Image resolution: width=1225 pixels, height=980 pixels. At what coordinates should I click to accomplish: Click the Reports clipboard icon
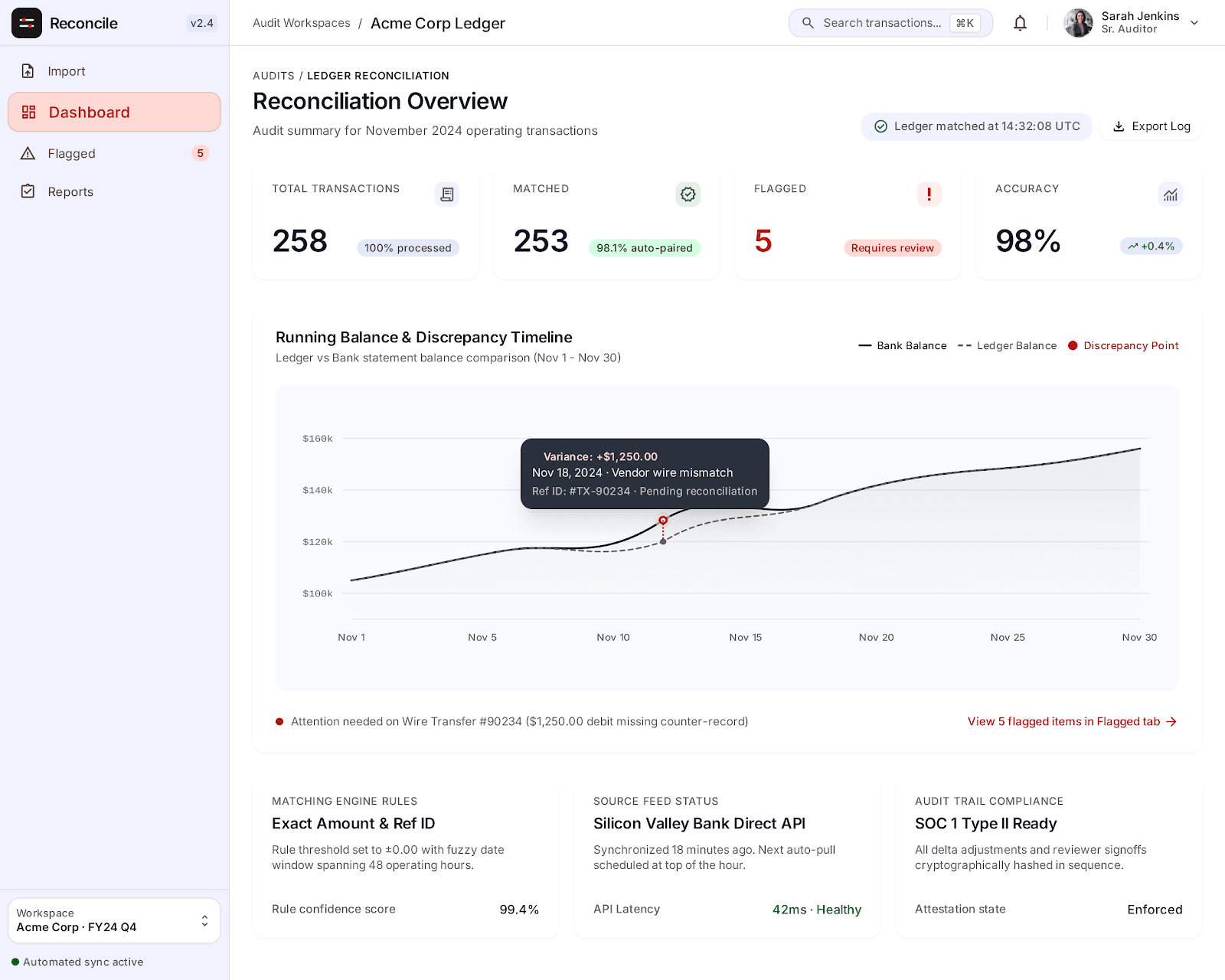(x=28, y=191)
